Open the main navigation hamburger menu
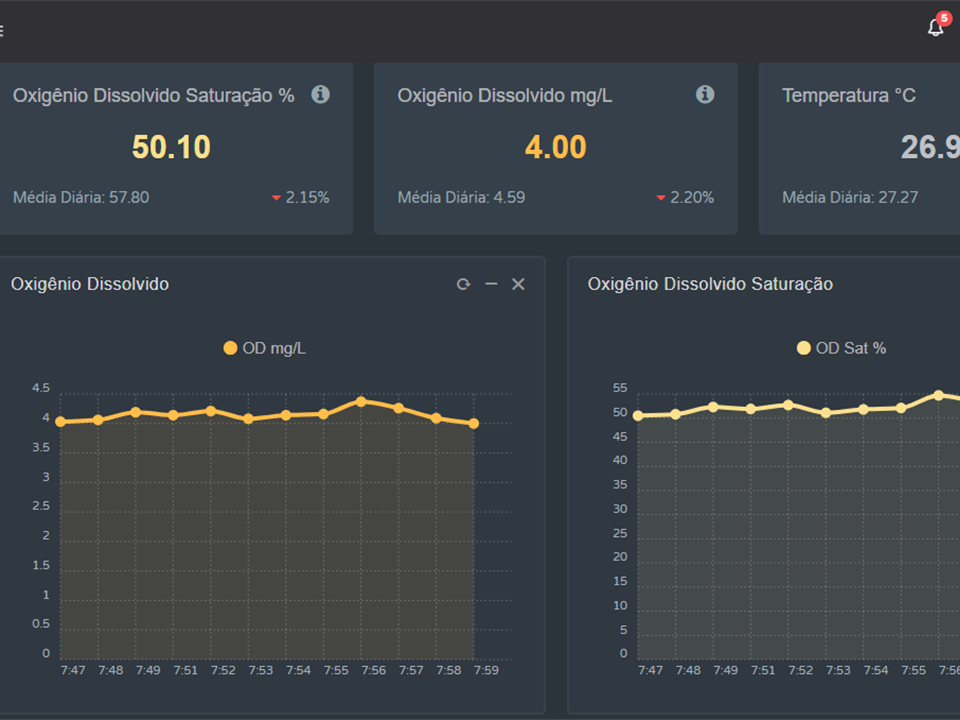Viewport: 960px width, 720px height. 3,29
